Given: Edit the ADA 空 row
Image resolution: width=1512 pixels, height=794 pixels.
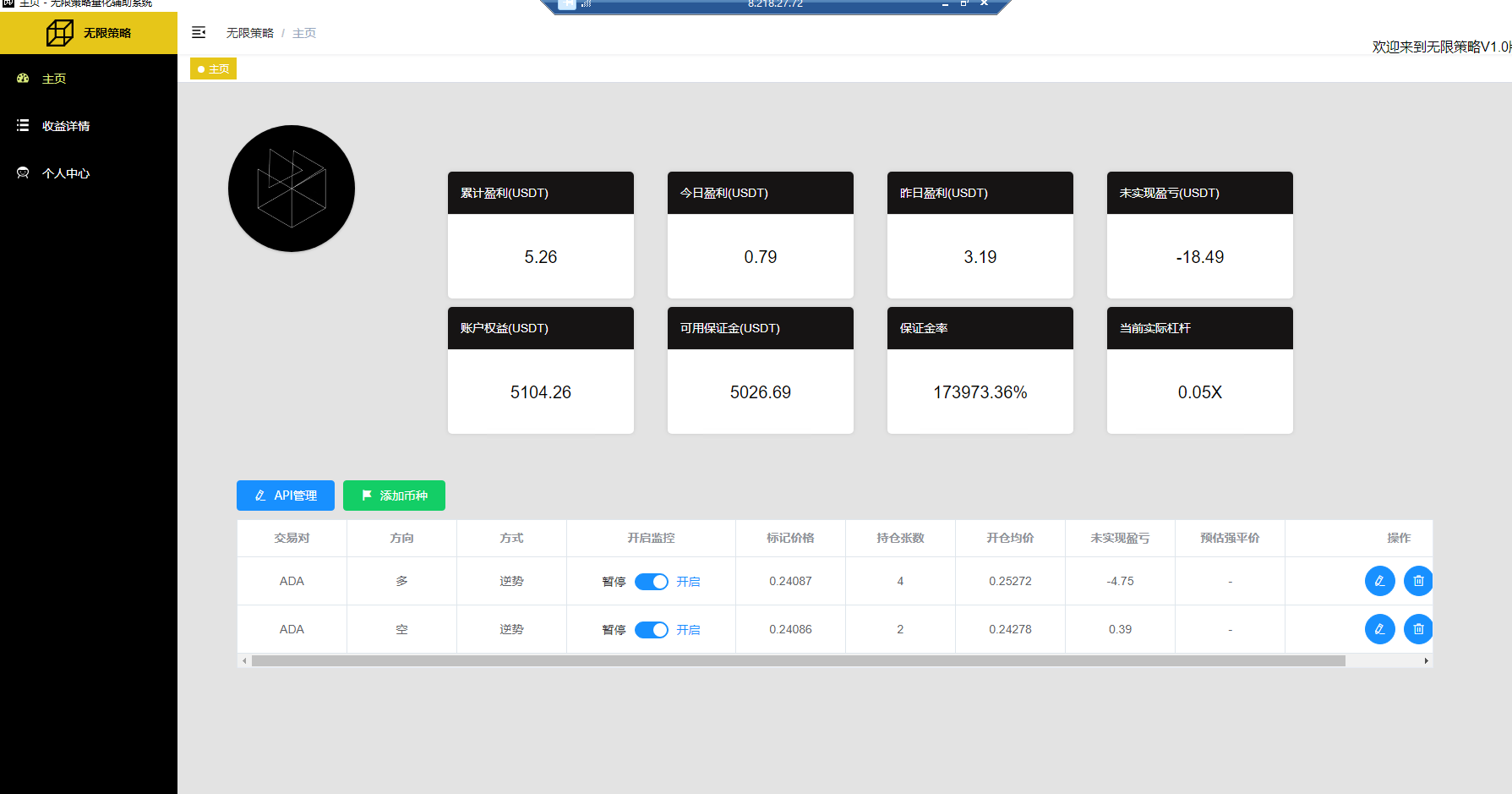Looking at the screenshot, I should click(x=1380, y=629).
